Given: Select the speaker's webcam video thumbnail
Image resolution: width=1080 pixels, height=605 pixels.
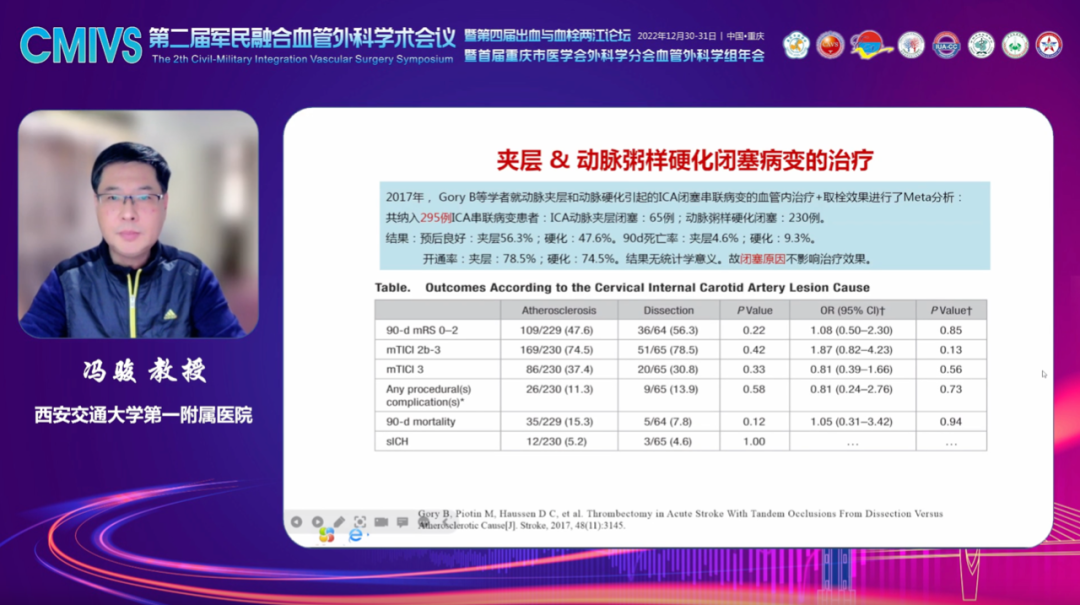Looking at the screenshot, I should click(x=138, y=224).
